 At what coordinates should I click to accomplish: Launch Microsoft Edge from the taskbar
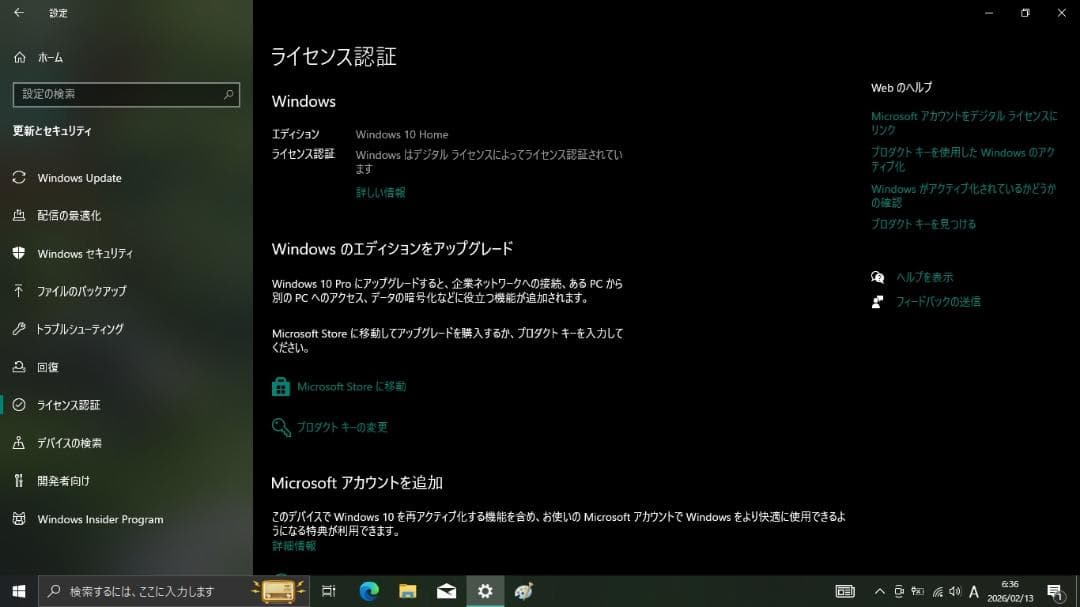(x=370, y=591)
